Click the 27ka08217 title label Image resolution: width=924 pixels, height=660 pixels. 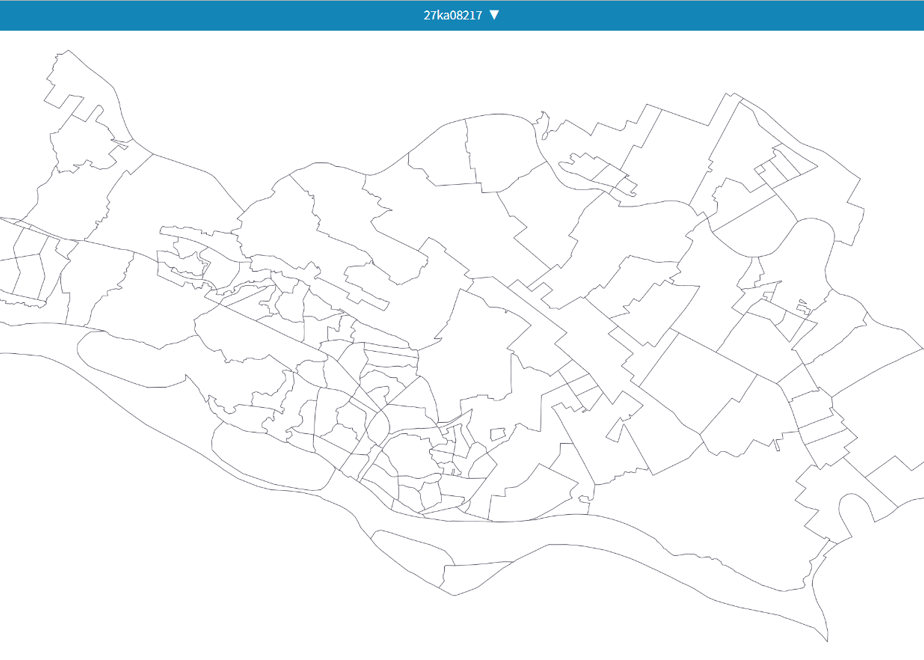453,15
